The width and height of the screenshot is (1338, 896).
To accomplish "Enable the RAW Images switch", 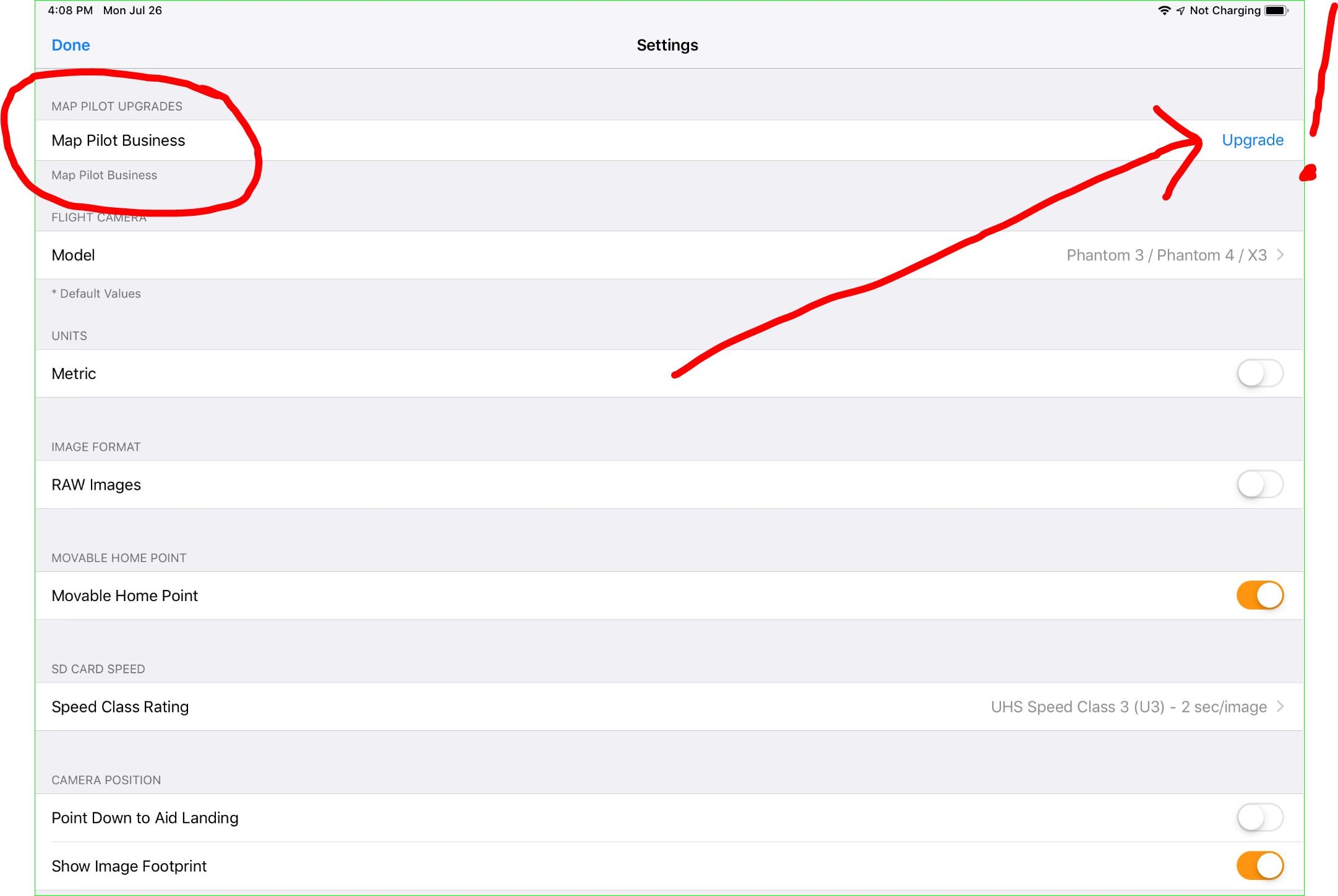I will pyautogui.click(x=1260, y=484).
